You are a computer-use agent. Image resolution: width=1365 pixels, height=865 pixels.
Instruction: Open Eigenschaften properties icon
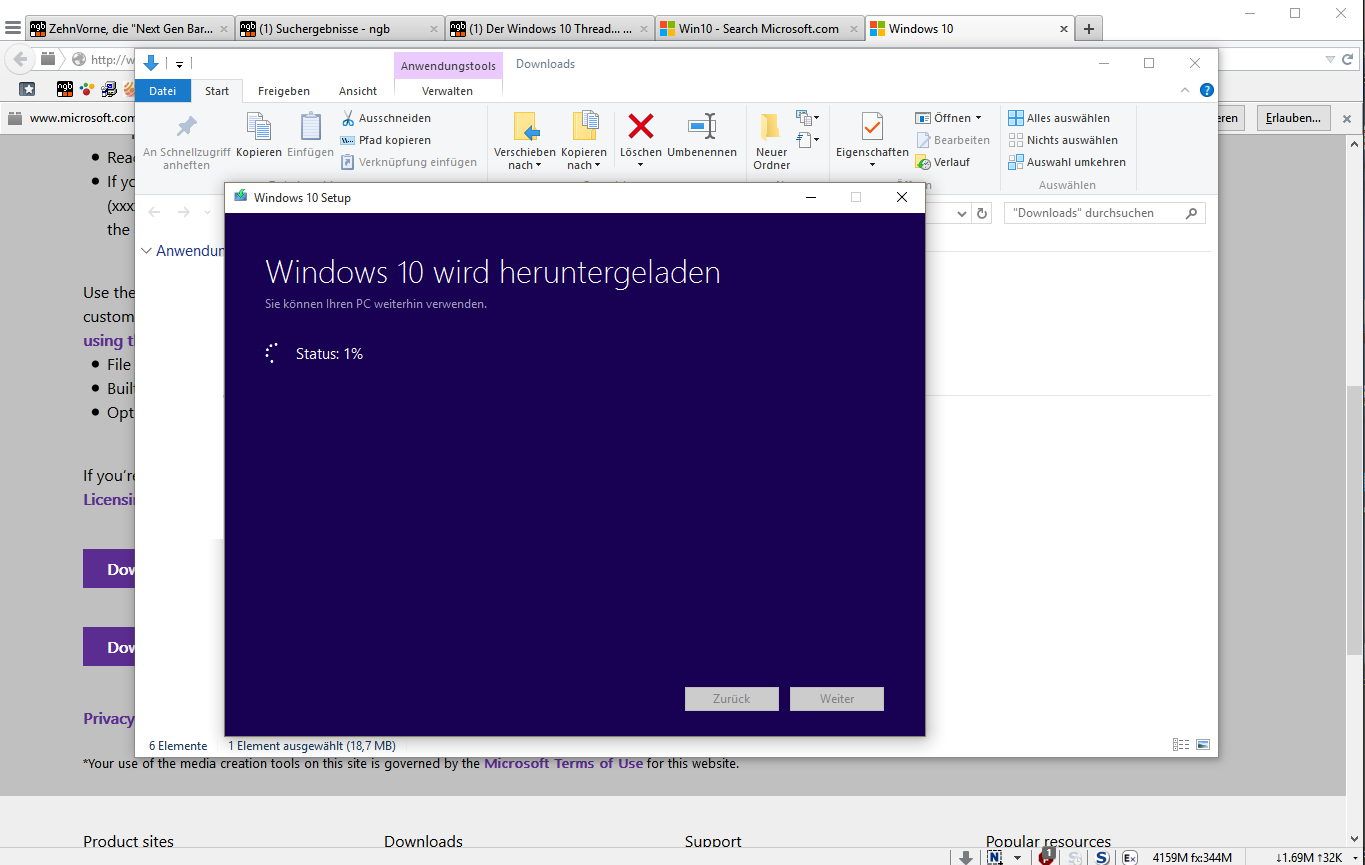(872, 127)
